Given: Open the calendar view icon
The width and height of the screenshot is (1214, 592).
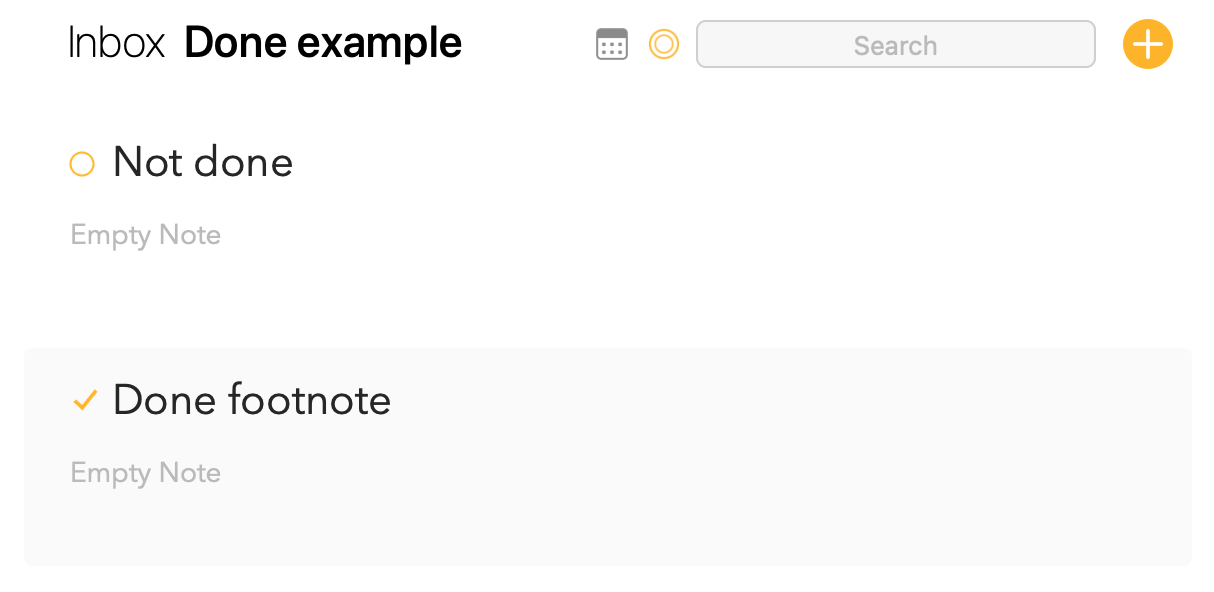Looking at the screenshot, I should pyautogui.click(x=612, y=44).
